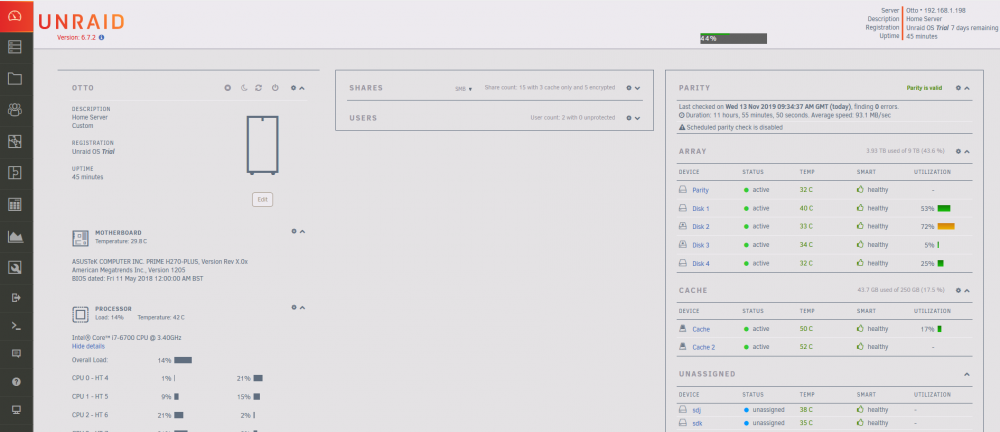Click the motherboard chip icon
Image resolution: width=1000 pixels, height=432 pixels.
pyautogui.click(x=80, y=238)
